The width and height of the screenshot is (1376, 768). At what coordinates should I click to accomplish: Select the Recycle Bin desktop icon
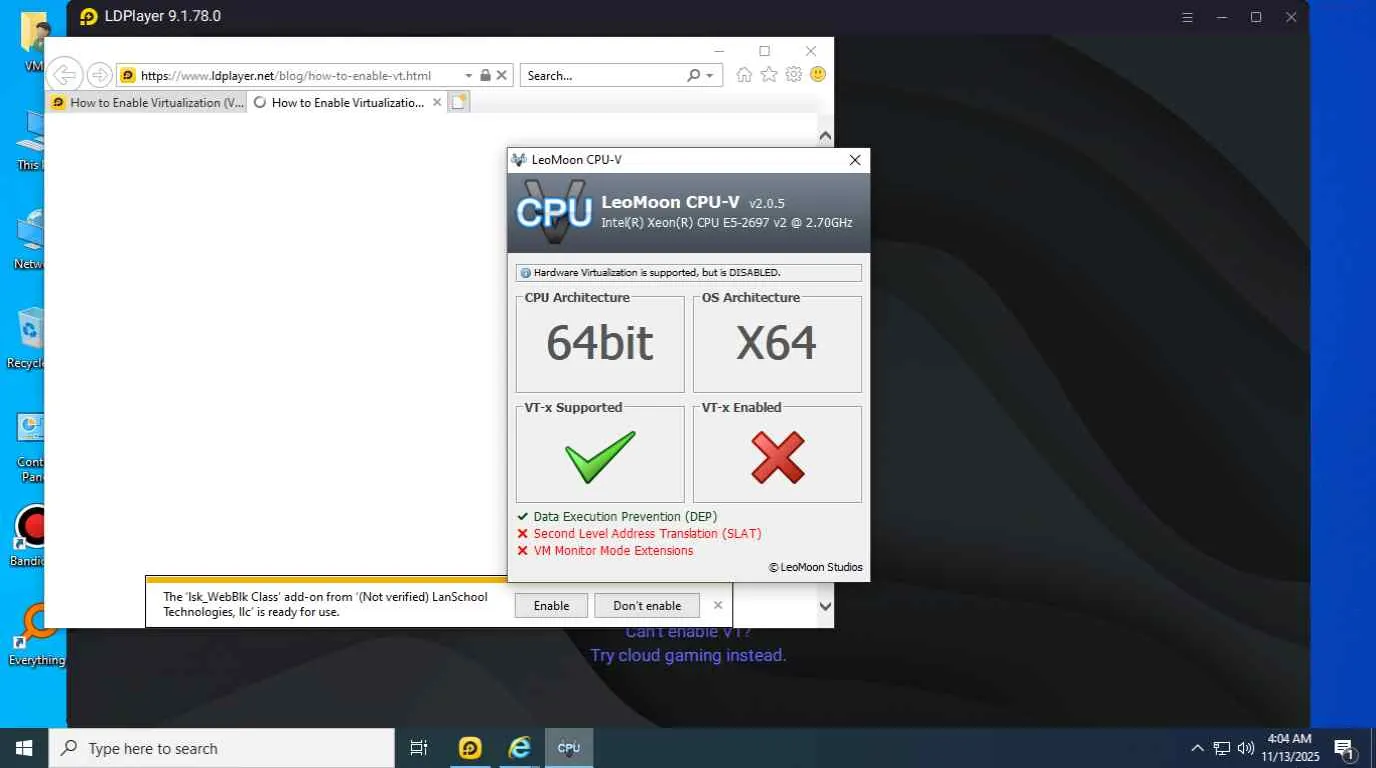coord(31,339)
